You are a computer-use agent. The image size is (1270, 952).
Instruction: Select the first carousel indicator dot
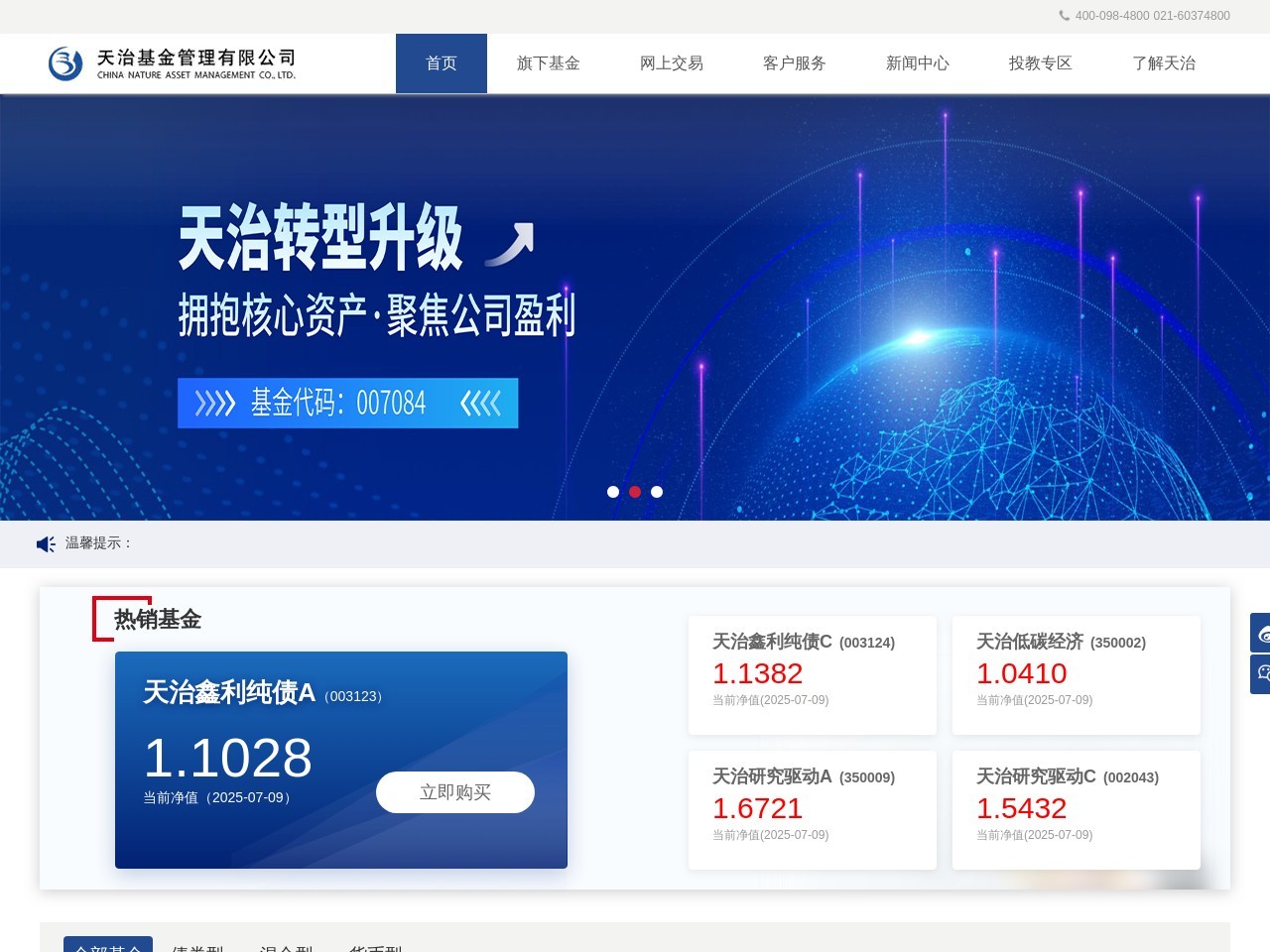(x=613, y=491)
